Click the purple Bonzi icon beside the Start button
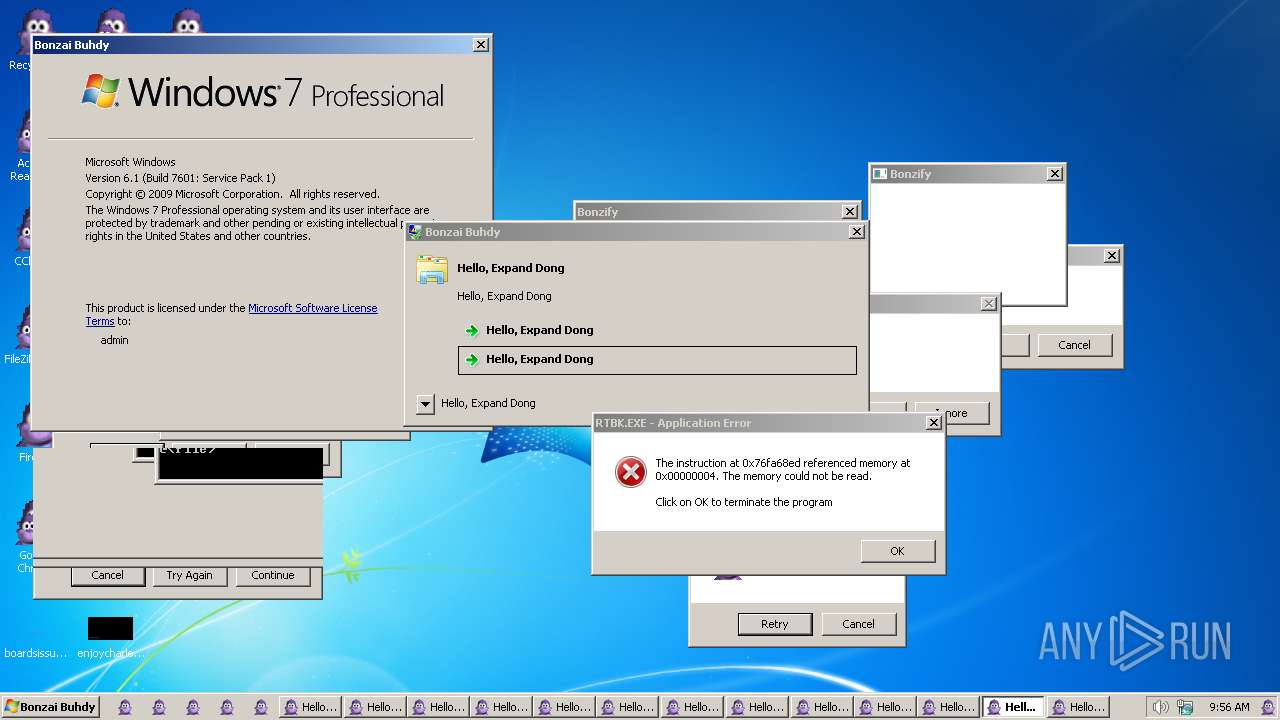Viewport: 1280px width, 720px height. tap(124, 707)
